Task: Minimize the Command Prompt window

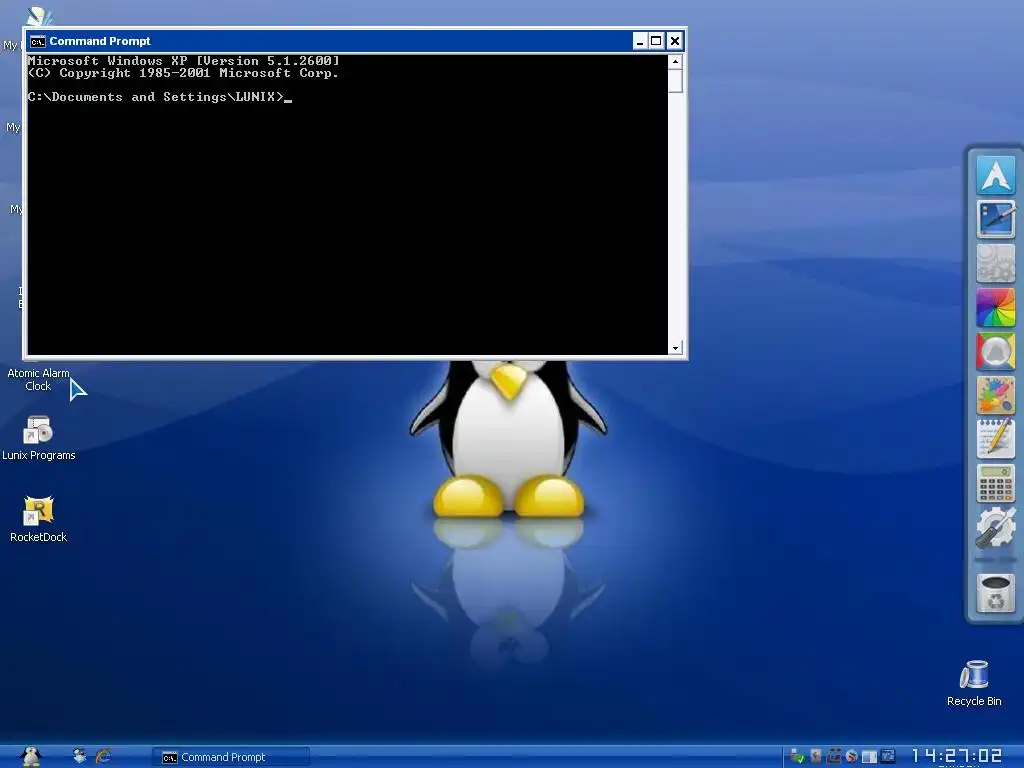Action: coord(639,41)
